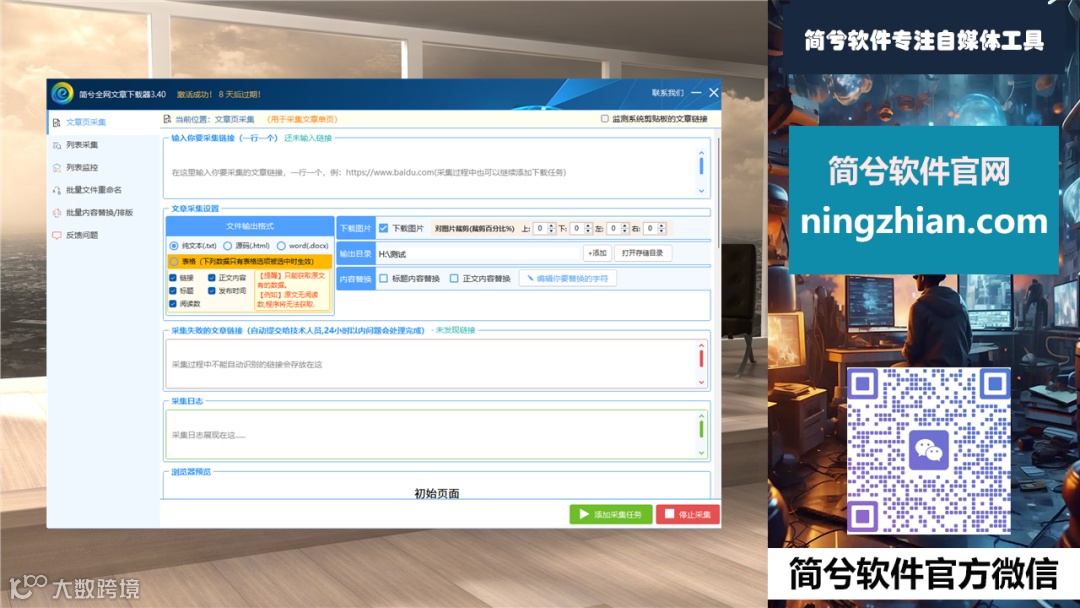Click the 文件输出格式 header
The image size is (1080, 608).
click(x=250, y=226)
